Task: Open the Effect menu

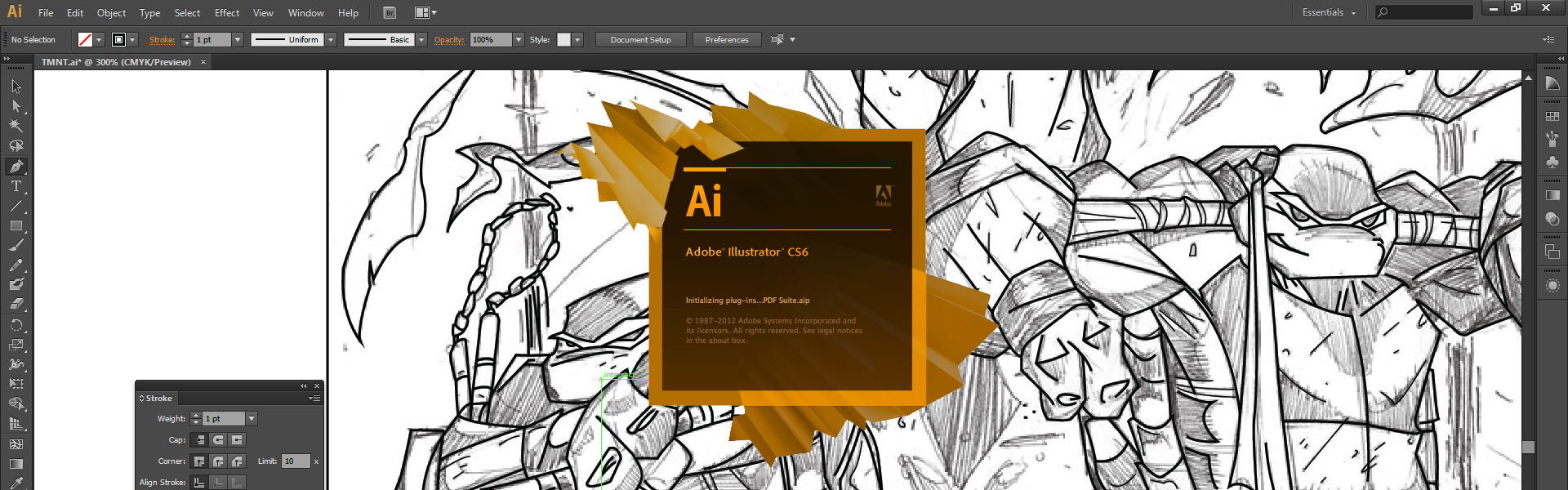Action: point(227,13)
